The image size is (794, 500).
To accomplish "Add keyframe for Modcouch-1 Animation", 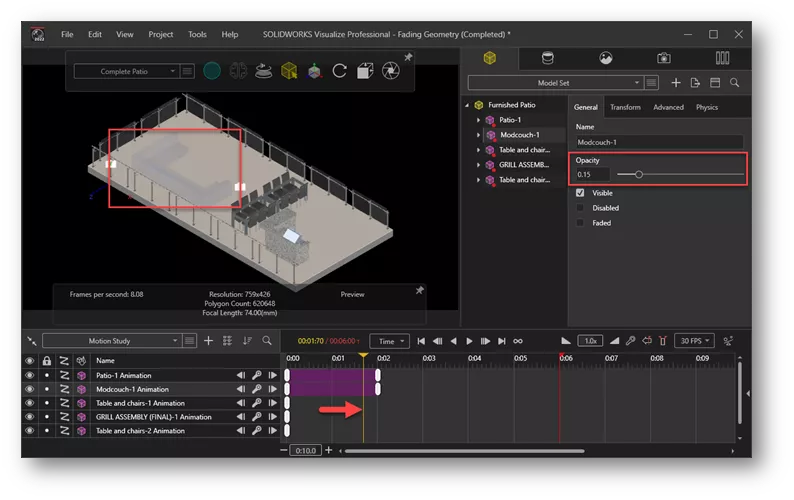I will 257,389.
